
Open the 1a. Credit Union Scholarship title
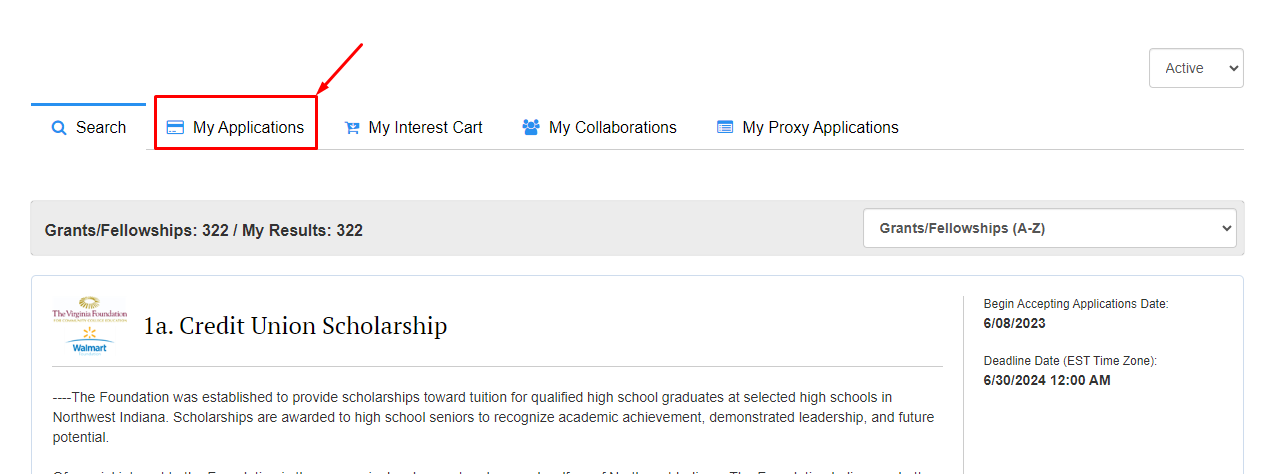[295, 326]
